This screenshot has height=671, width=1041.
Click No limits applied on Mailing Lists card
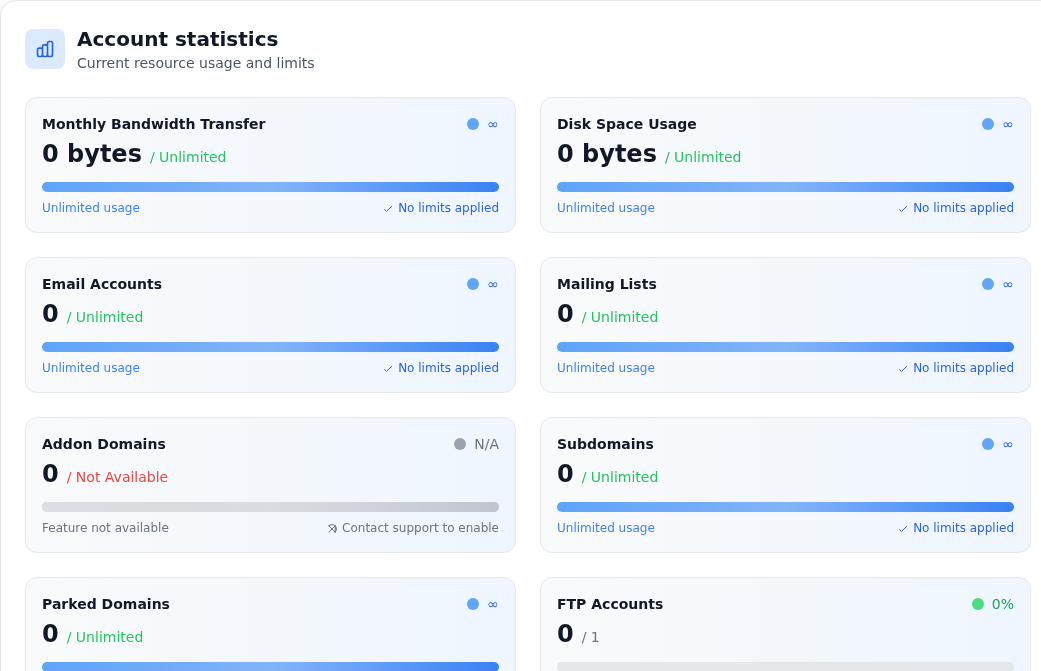(963, 368)
